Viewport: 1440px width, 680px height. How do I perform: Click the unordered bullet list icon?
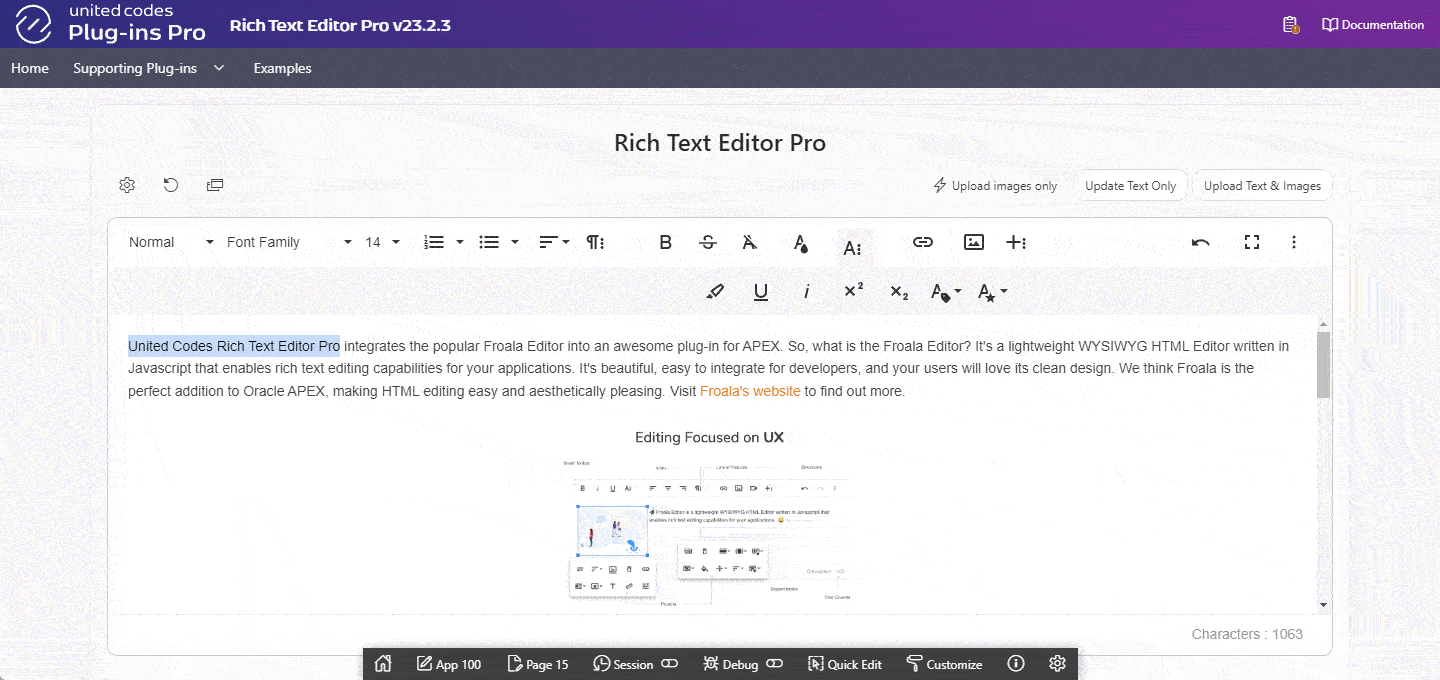[x=489, y=242]
